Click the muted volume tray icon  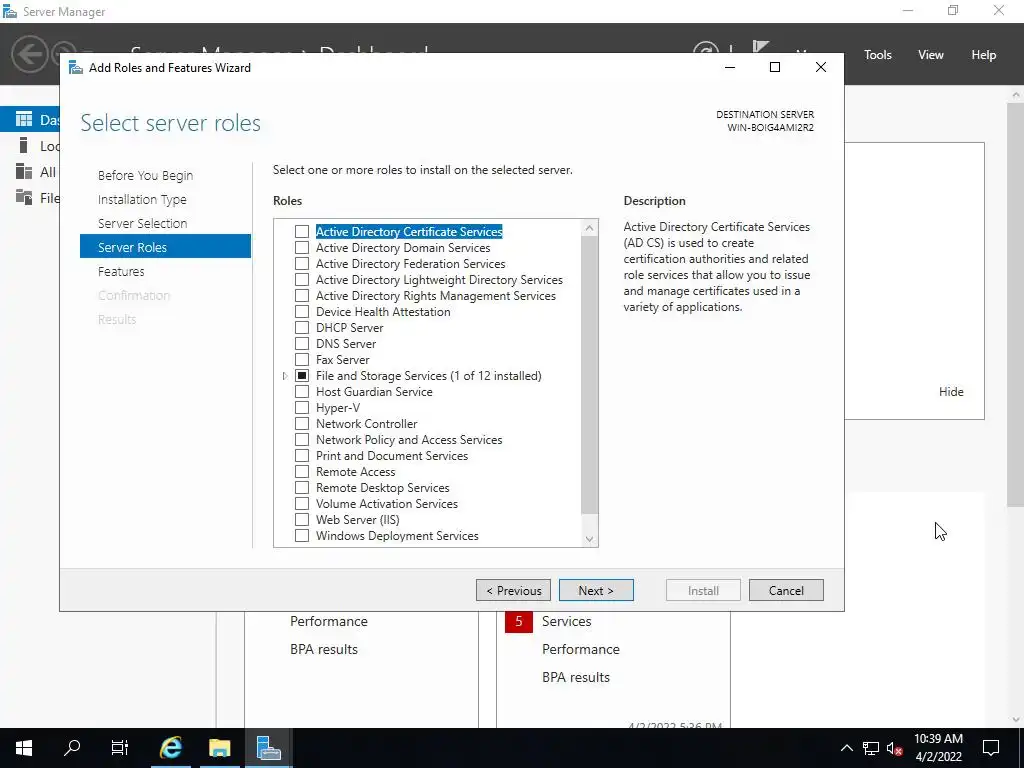coord(894,748)
